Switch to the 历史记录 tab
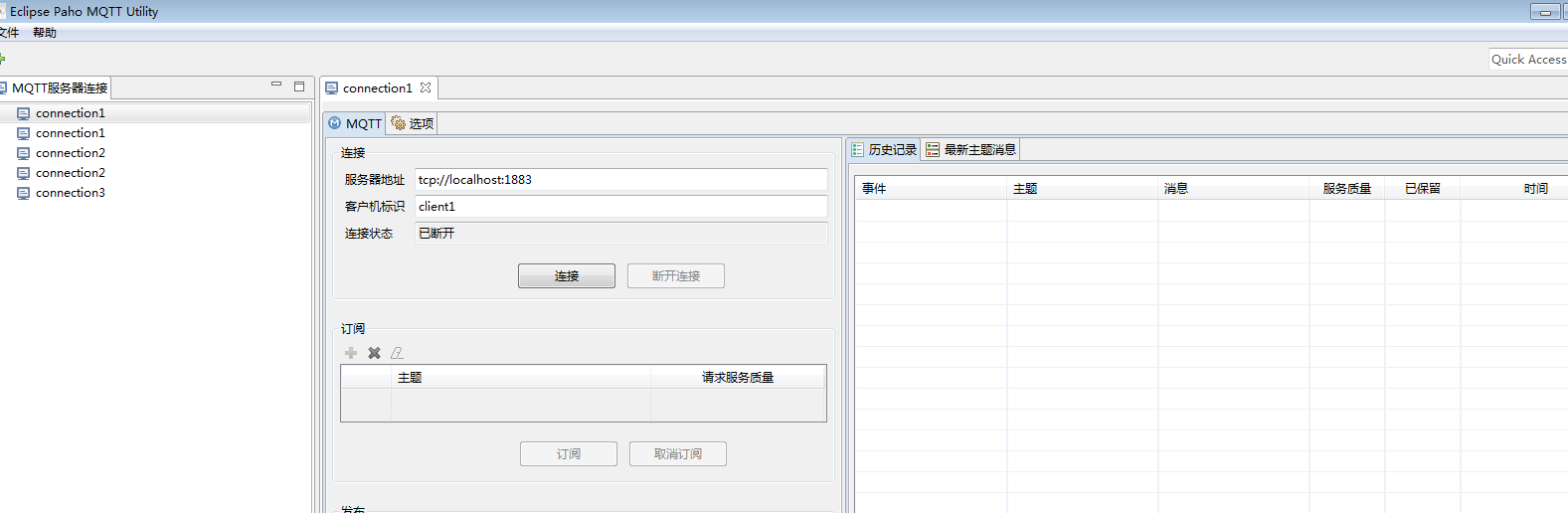 (883, 149)
